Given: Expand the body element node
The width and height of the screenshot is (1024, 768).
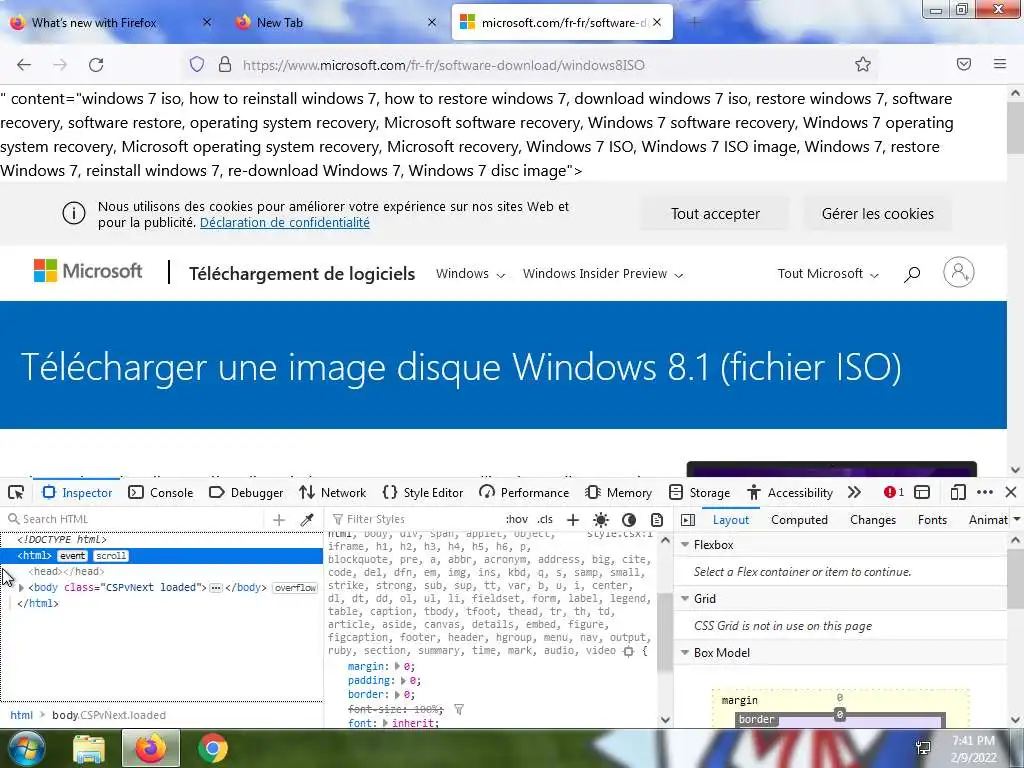Looking at the screenshot, I should (x=22, y=588).
